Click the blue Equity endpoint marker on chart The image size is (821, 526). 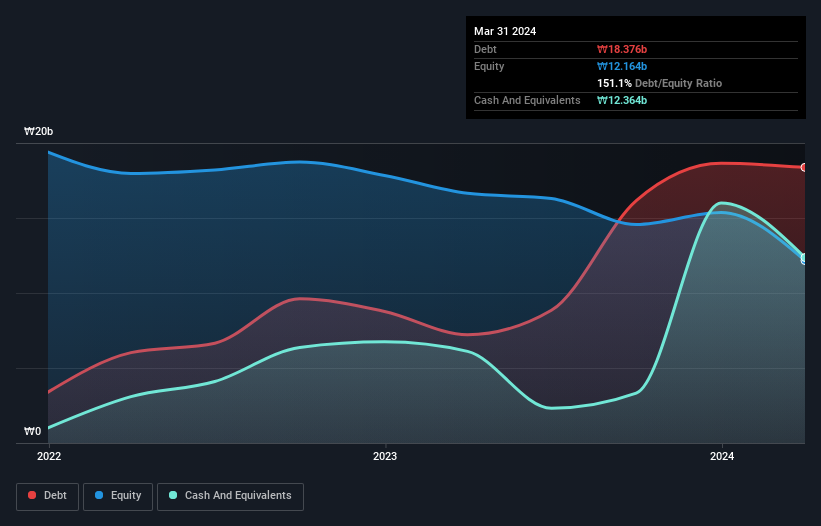tap(804, 260)
